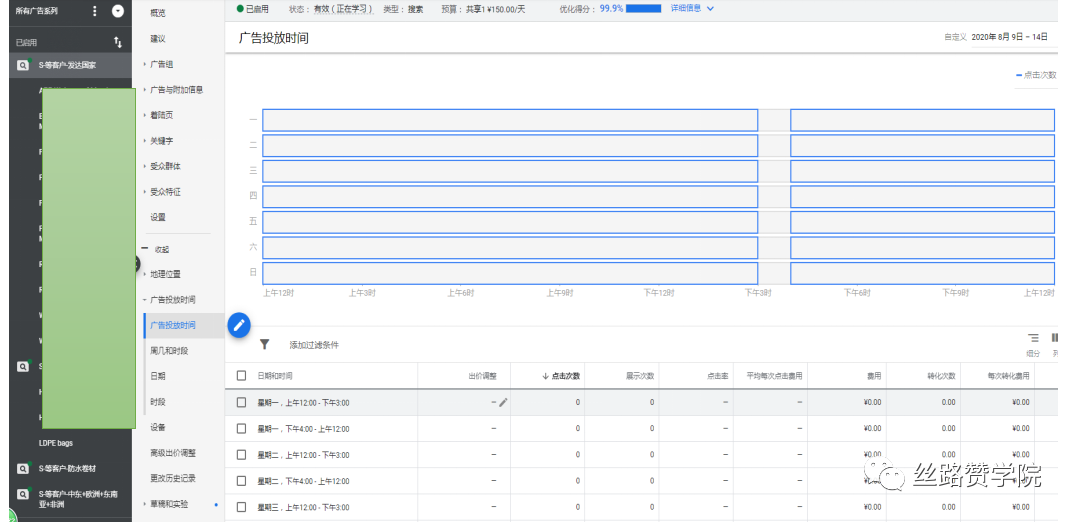
Task: Click the 点击率 column header
Action: [718, 376]
